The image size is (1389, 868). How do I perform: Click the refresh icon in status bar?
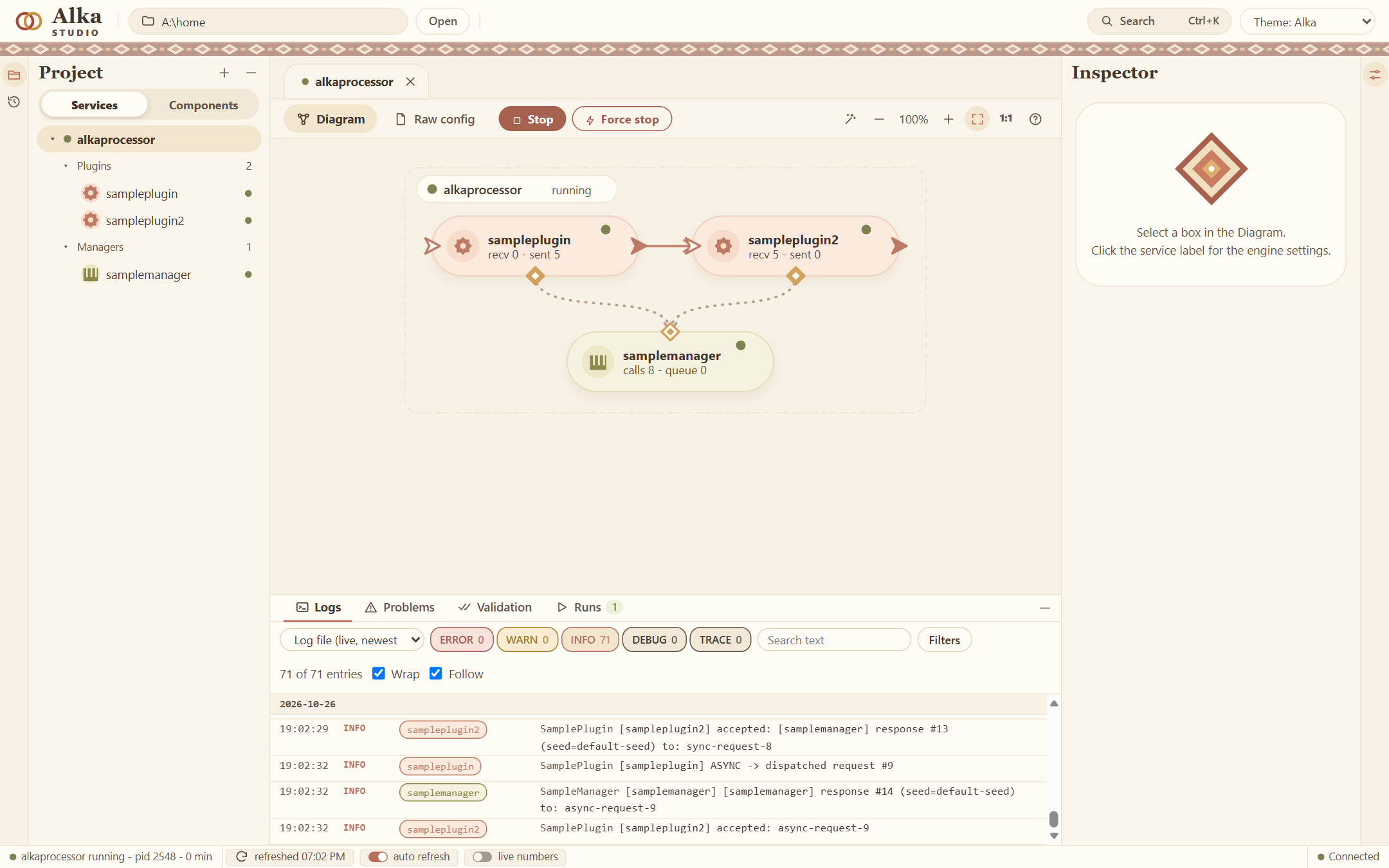242,856
